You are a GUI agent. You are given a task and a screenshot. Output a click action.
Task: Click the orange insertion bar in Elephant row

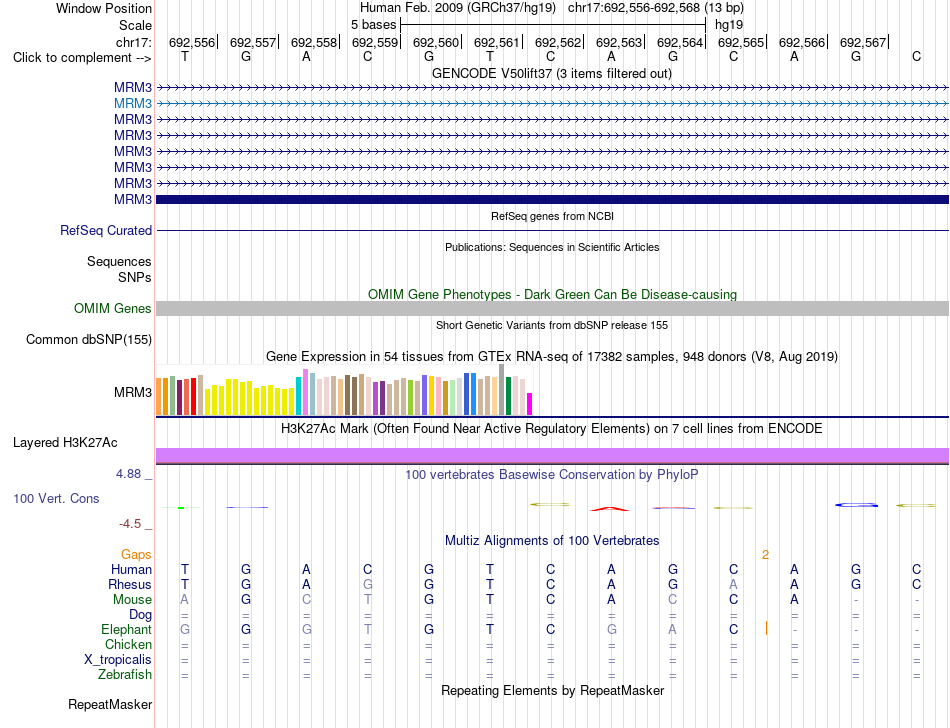point(766,628)
